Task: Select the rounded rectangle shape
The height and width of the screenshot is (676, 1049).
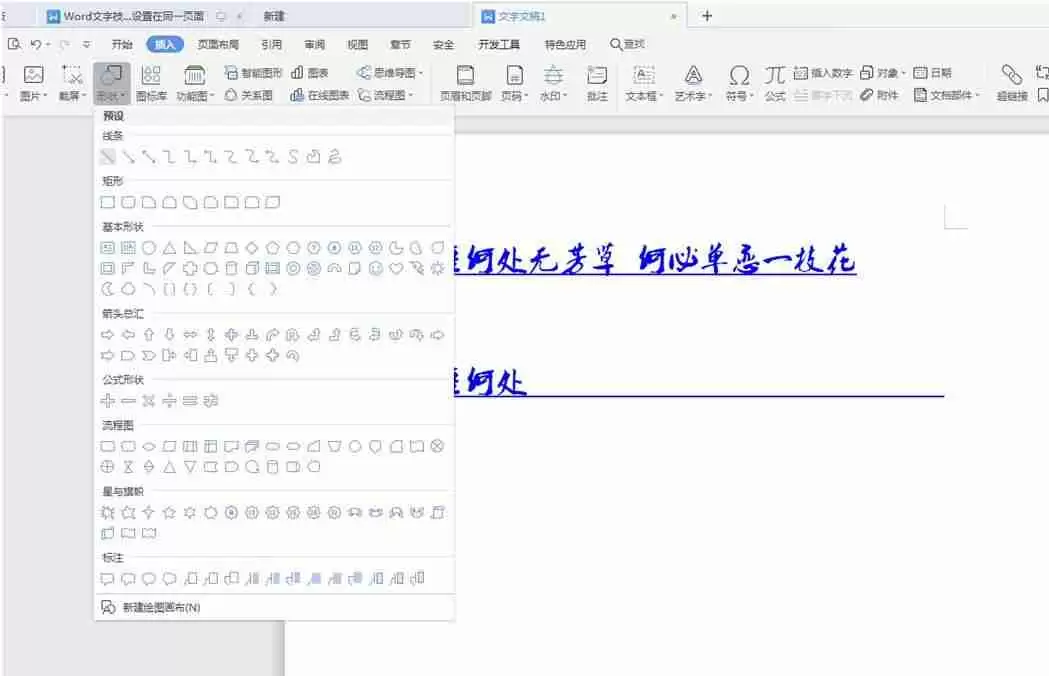Action: click(127, 202)
